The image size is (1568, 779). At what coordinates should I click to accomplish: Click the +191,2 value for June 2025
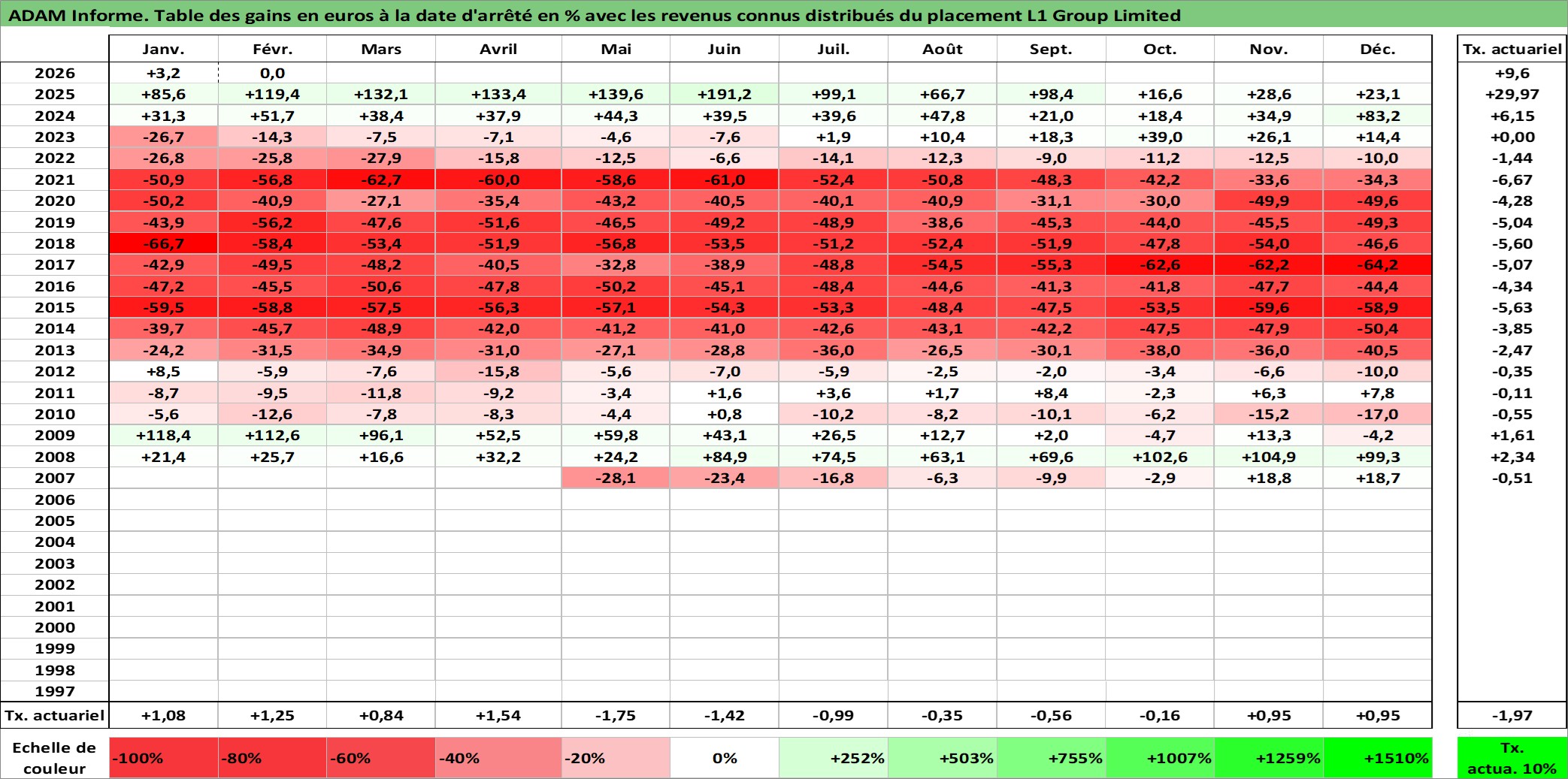(724, 94)
